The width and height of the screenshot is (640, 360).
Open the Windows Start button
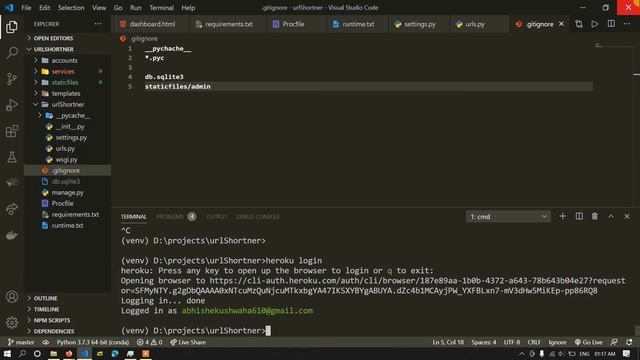[7, 353]
